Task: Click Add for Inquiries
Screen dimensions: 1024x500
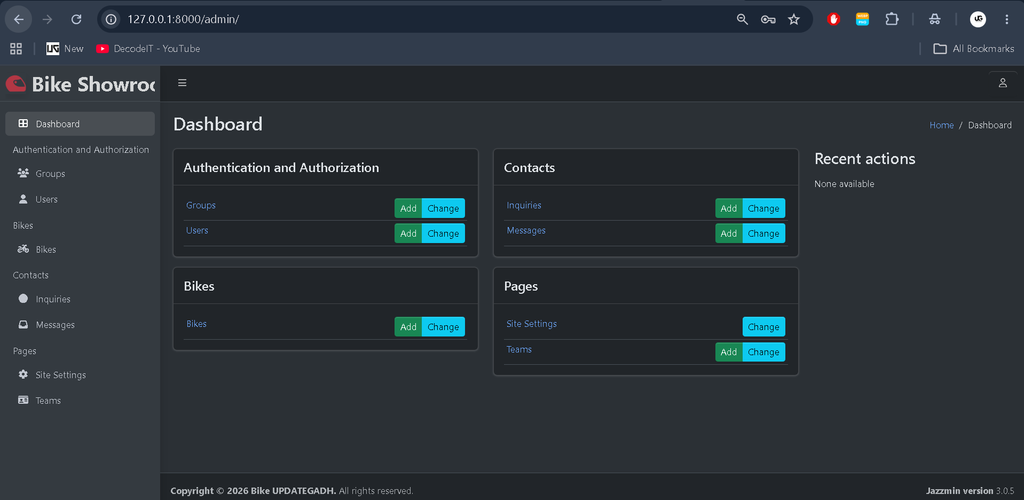Action: point(729,208)
